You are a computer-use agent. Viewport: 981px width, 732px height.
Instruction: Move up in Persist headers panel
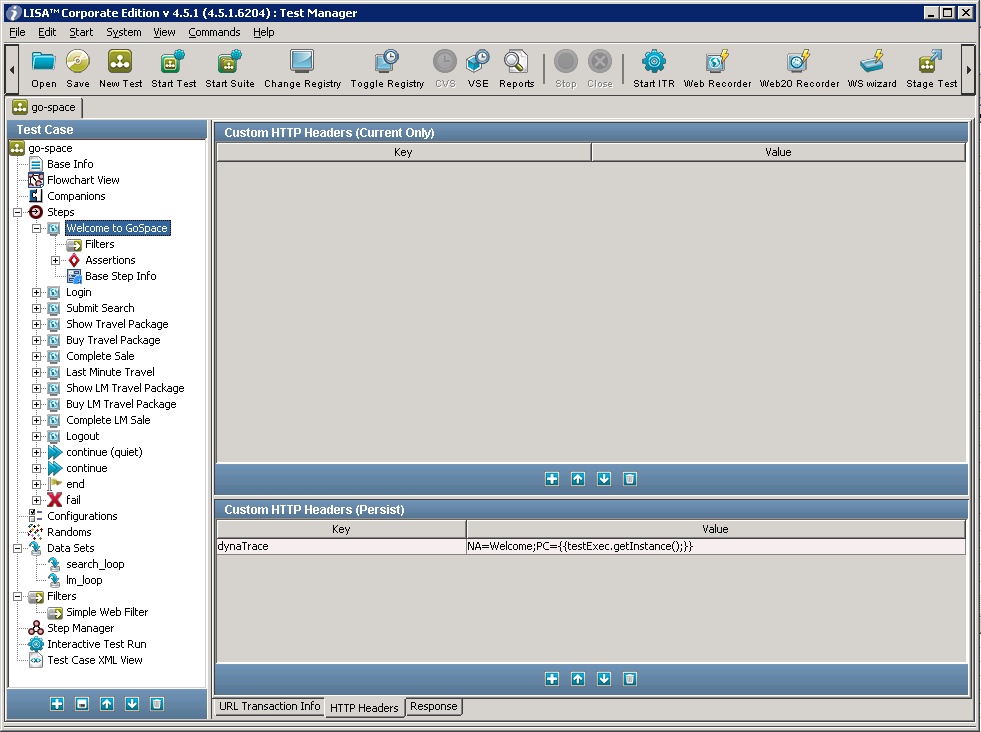[578, 679]
